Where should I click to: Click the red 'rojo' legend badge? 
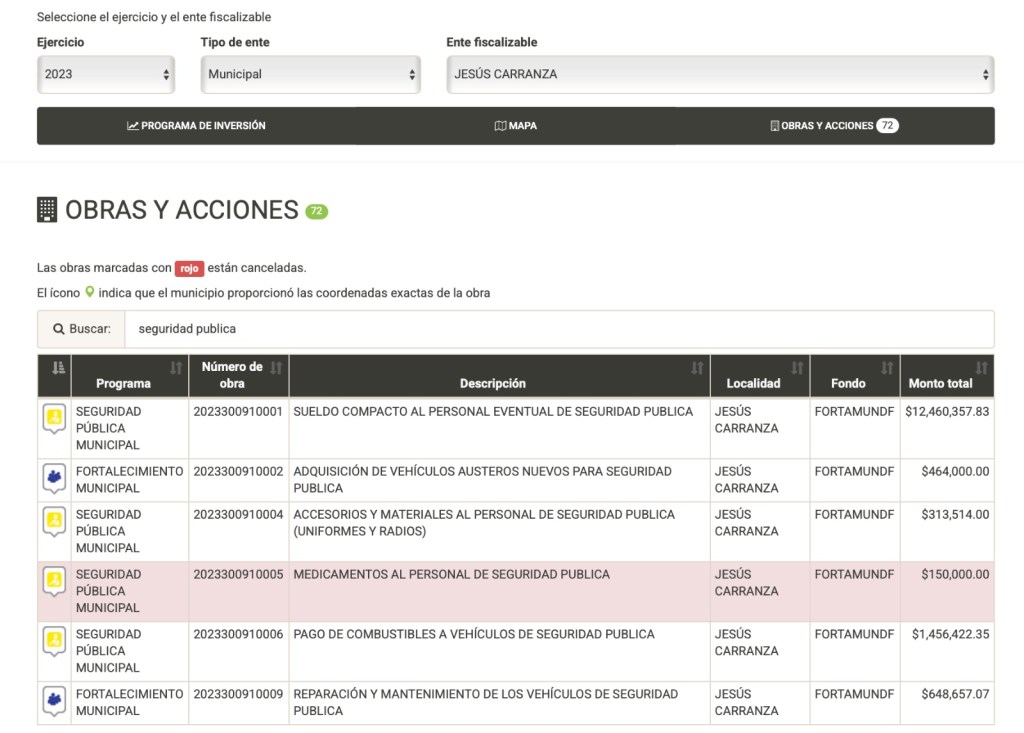click(x=189, y=268)
